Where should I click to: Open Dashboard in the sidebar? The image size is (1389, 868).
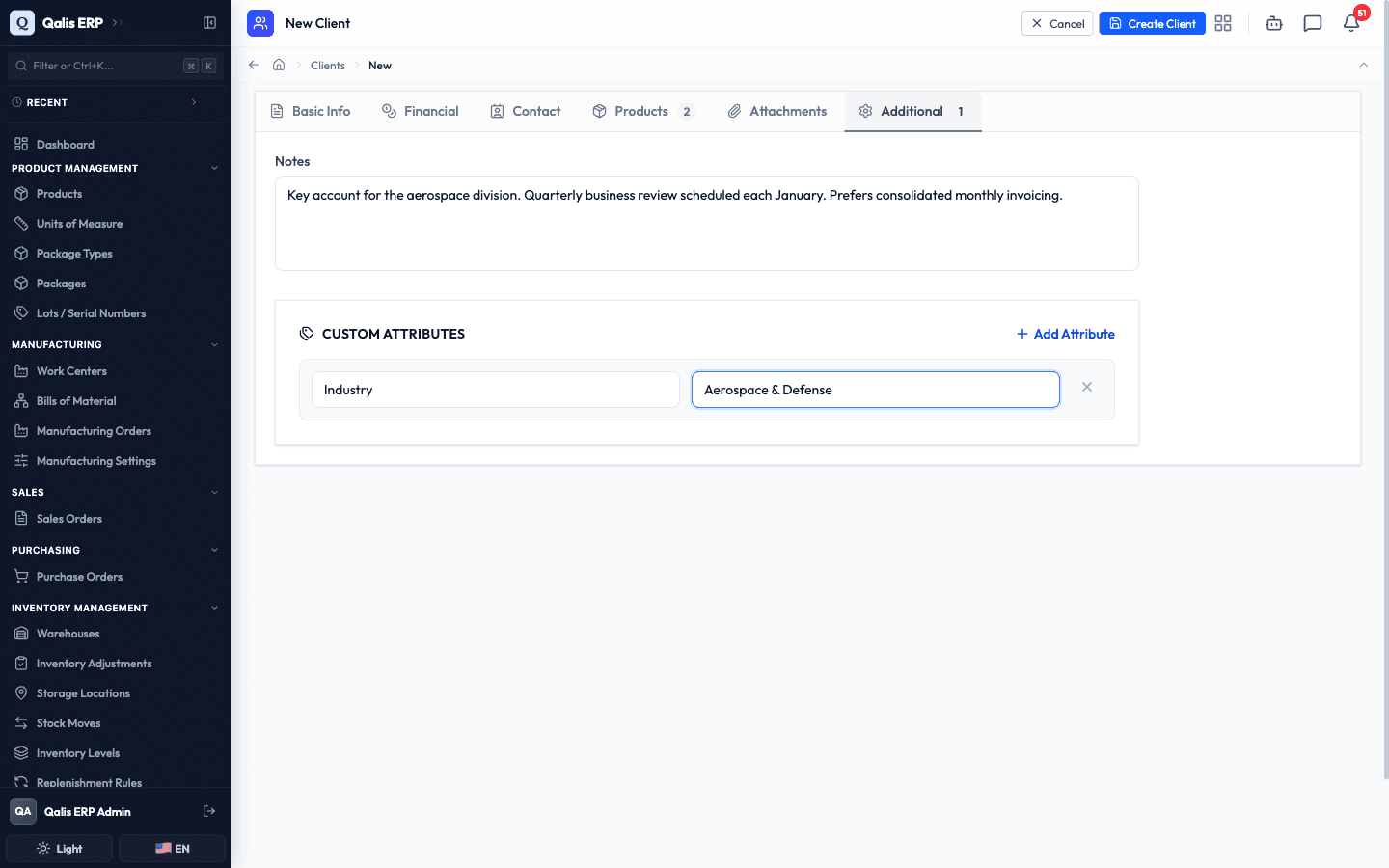[x=116, y=145]
